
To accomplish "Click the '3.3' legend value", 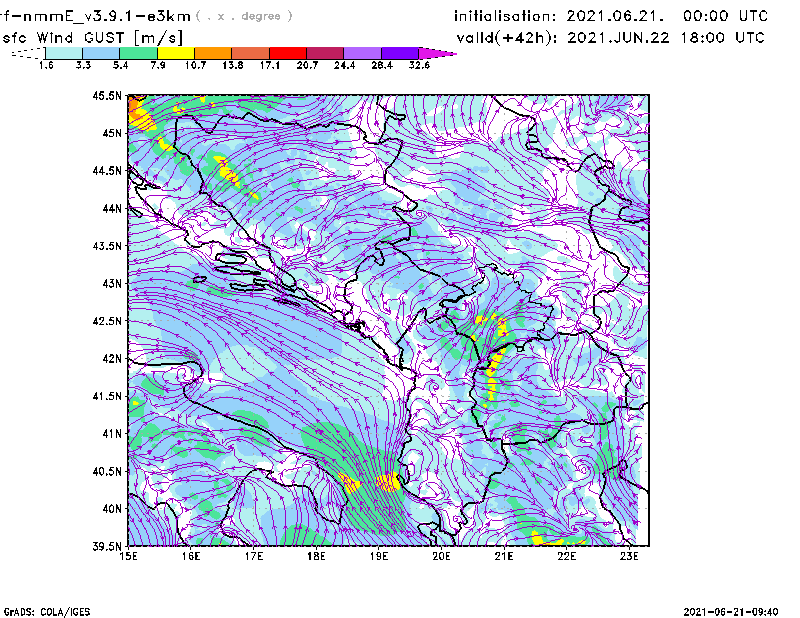I will click(83, 65).
